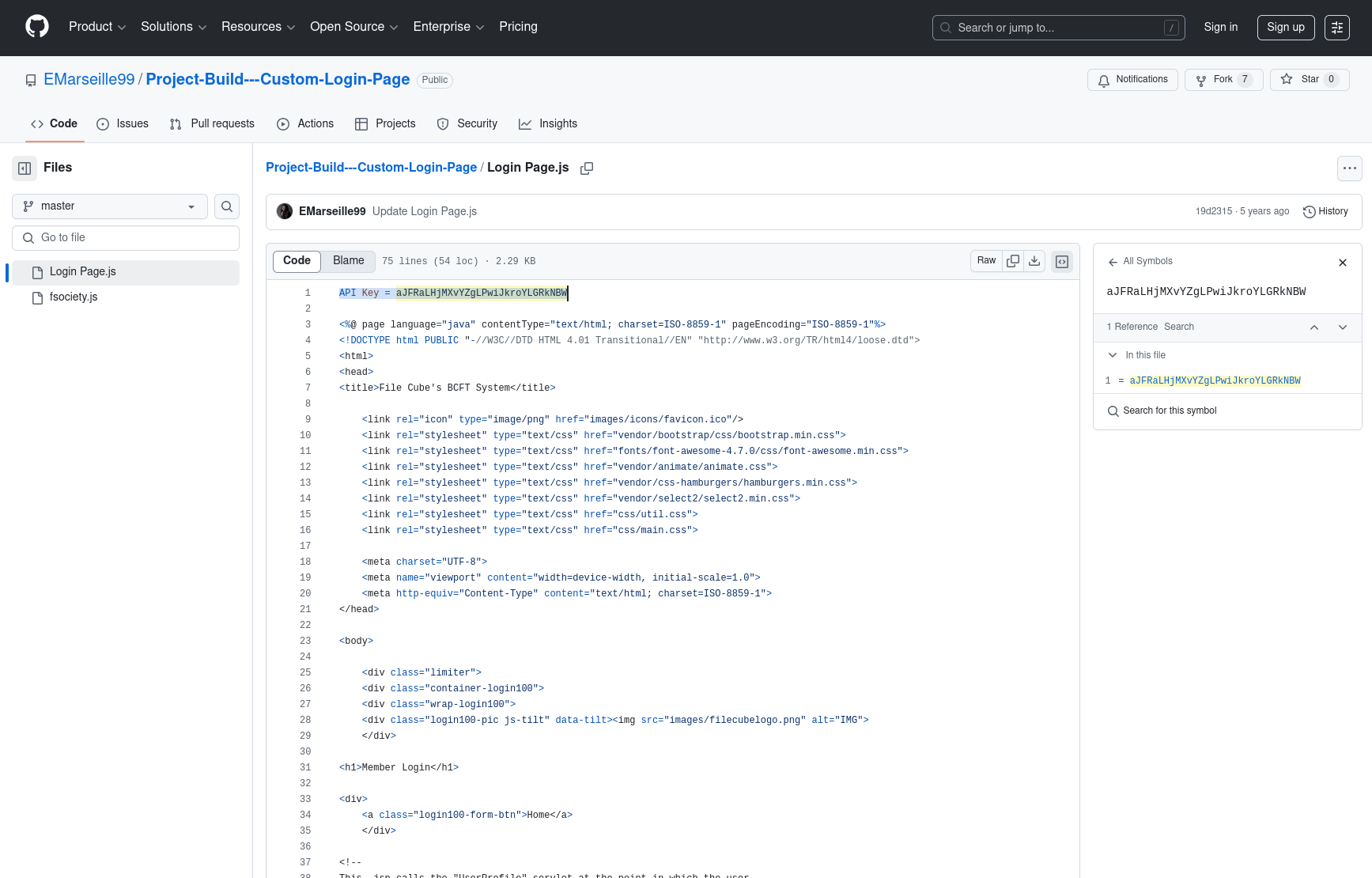Click Sign in link

[1220, 28]
